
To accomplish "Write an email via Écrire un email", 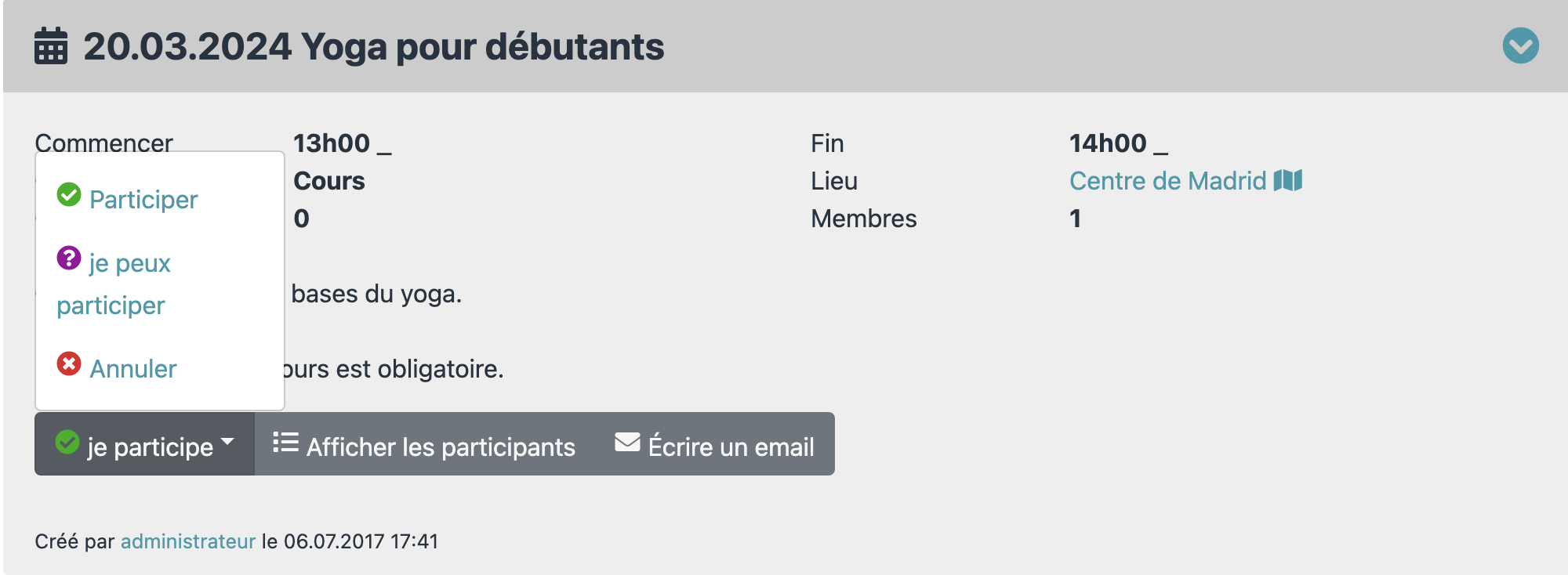I will coord(714,444).
